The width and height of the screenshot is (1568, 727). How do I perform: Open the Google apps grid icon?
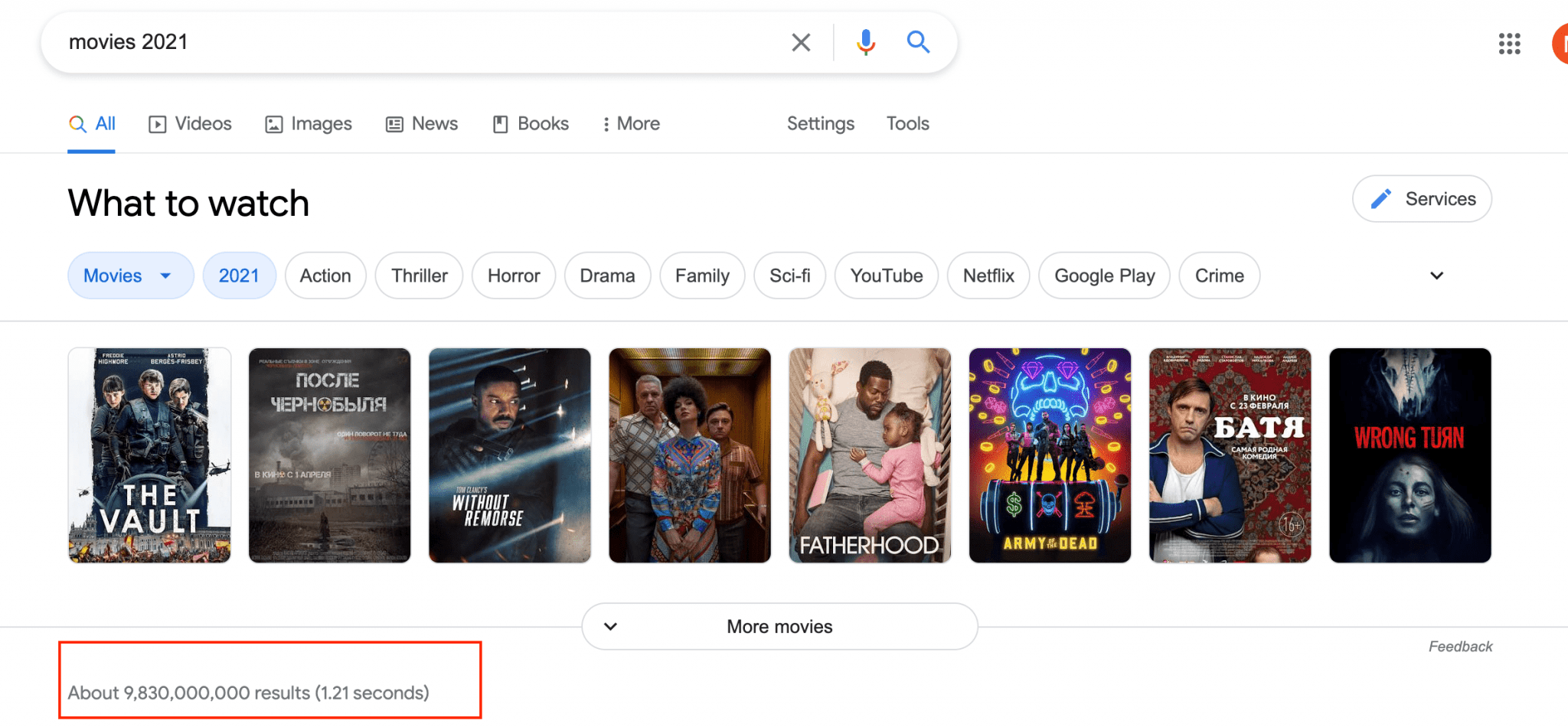tap(1509, 44)
